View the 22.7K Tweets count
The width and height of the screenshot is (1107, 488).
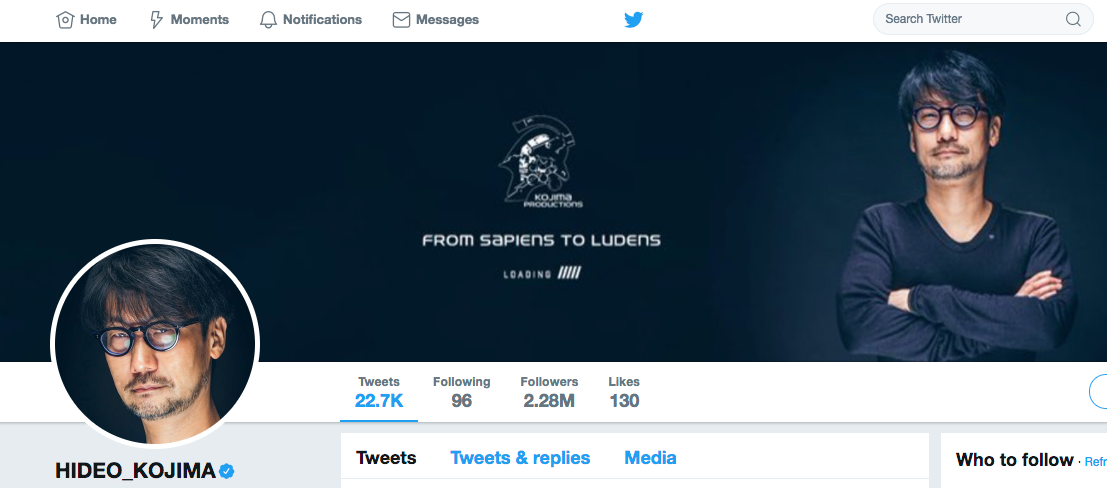click(x=379, y=393)
